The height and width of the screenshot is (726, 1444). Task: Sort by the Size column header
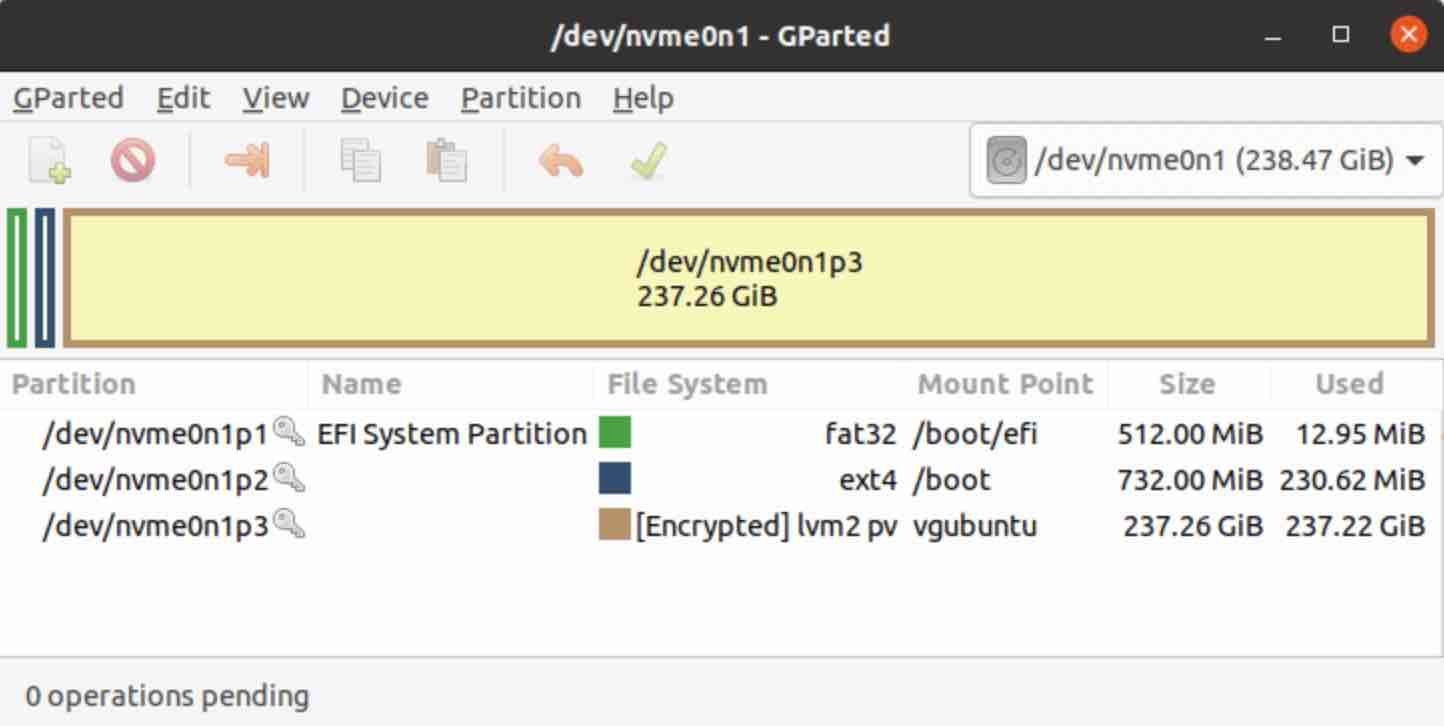click(1187, 384)
